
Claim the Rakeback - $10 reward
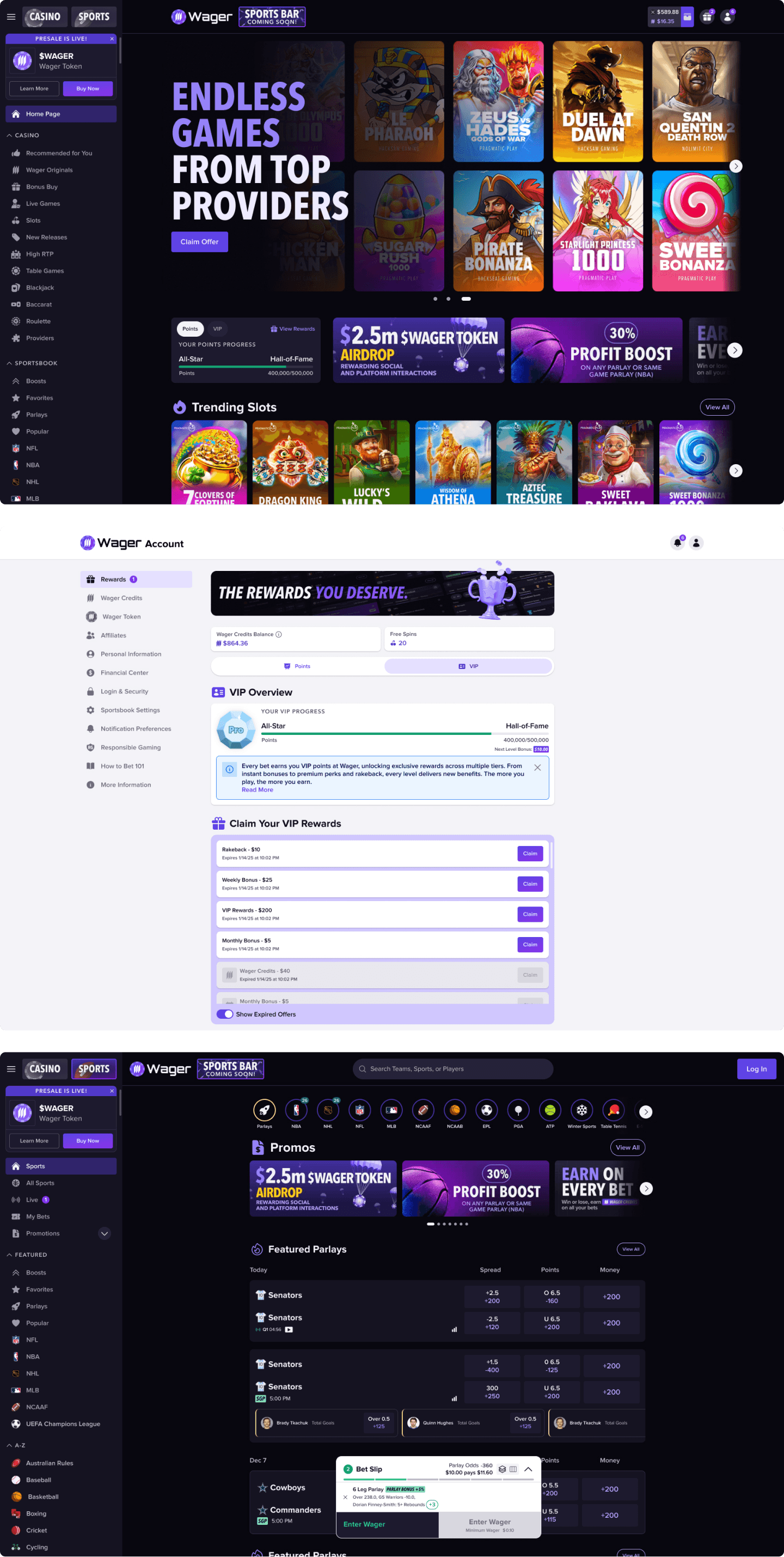point(530,854)
